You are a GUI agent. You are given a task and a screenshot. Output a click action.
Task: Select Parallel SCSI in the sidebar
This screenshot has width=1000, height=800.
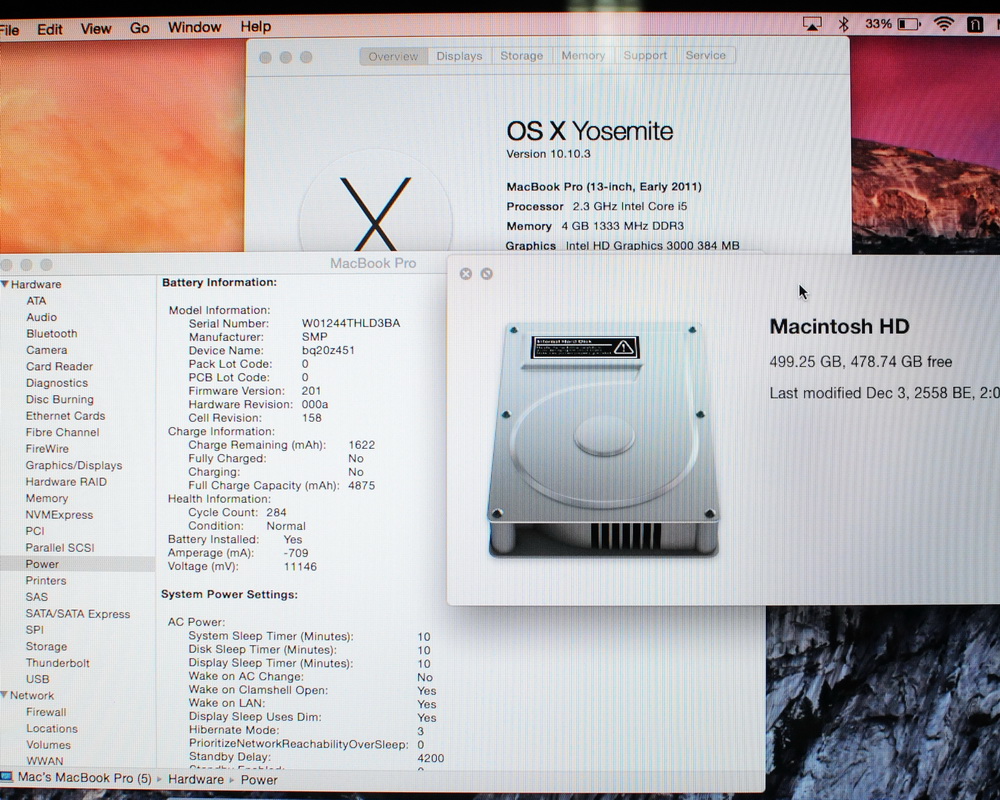point(60,547)
